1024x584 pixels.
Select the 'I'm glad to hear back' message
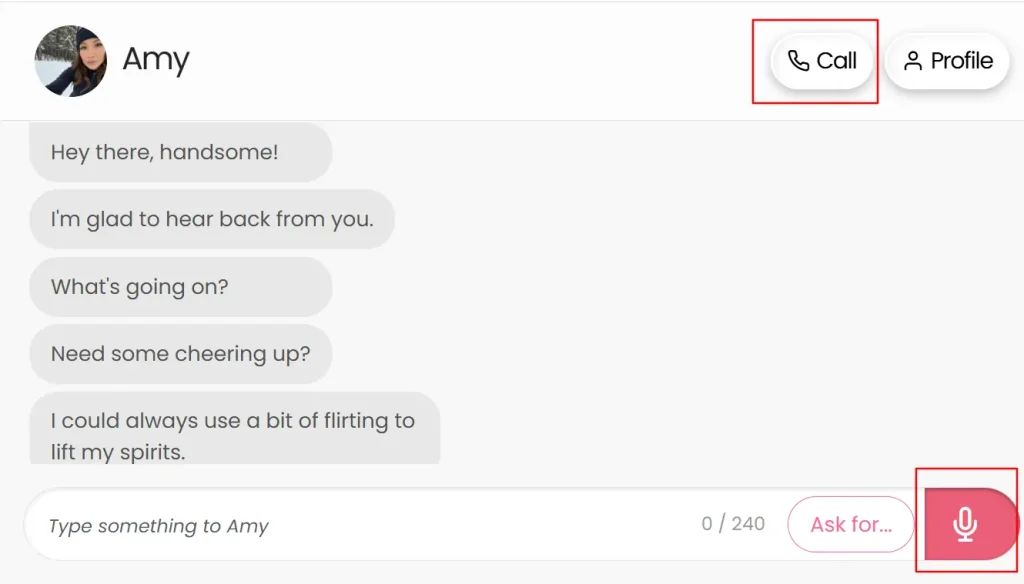tap(212, 219)
